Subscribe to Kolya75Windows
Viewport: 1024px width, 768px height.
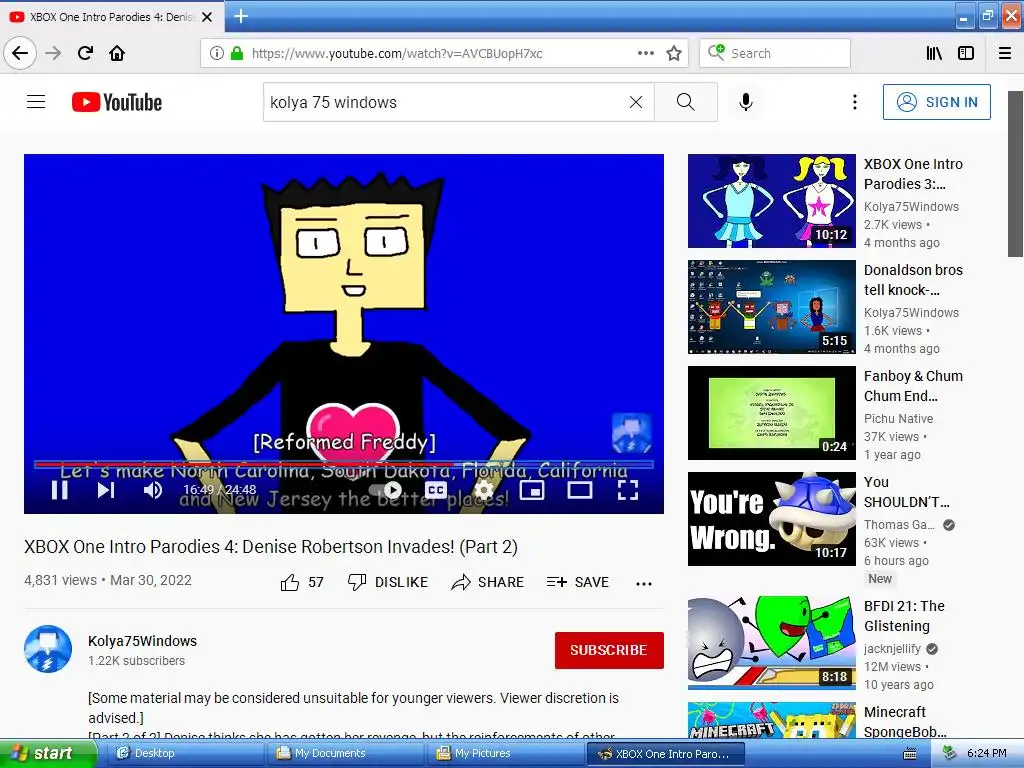[609, 650]
